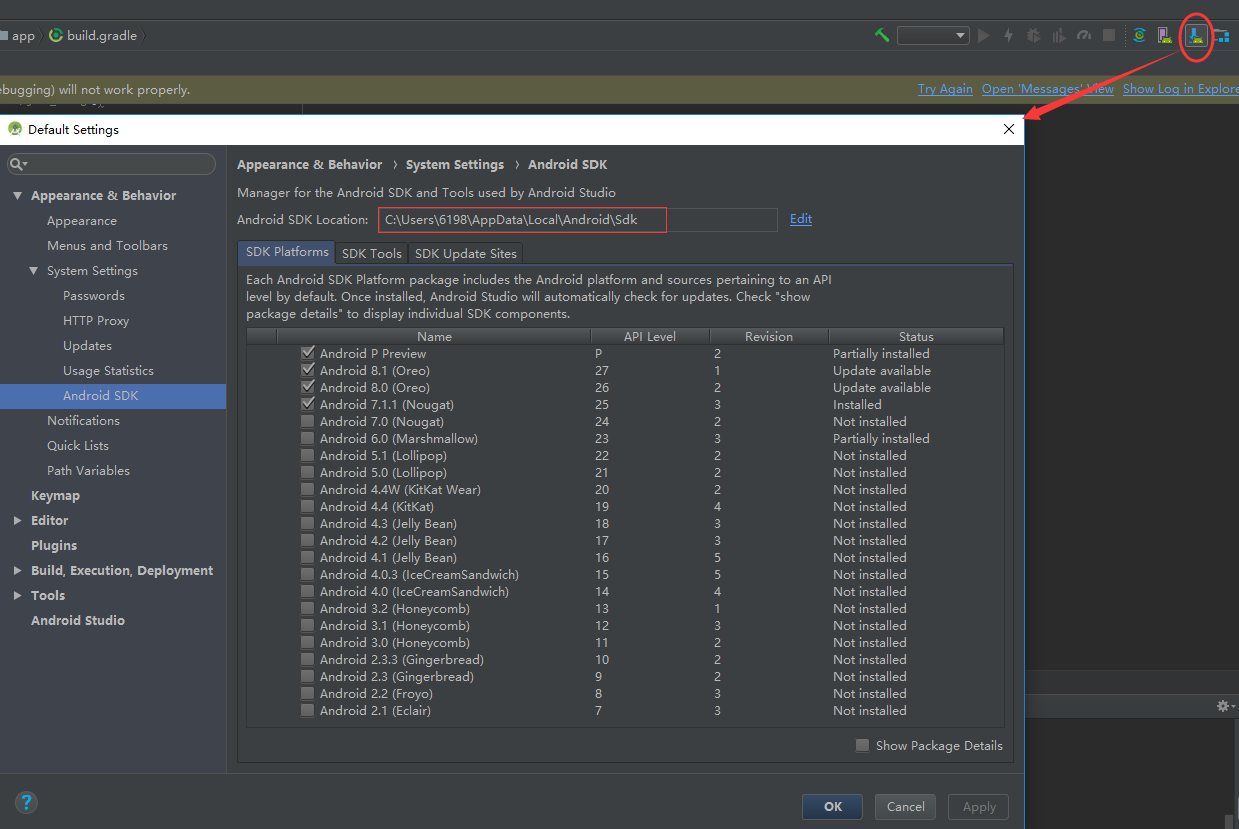This screenshot has width=1239, height=829.
Task: Collapse Appearance & Behavior tree node
Action: point(18,195)
